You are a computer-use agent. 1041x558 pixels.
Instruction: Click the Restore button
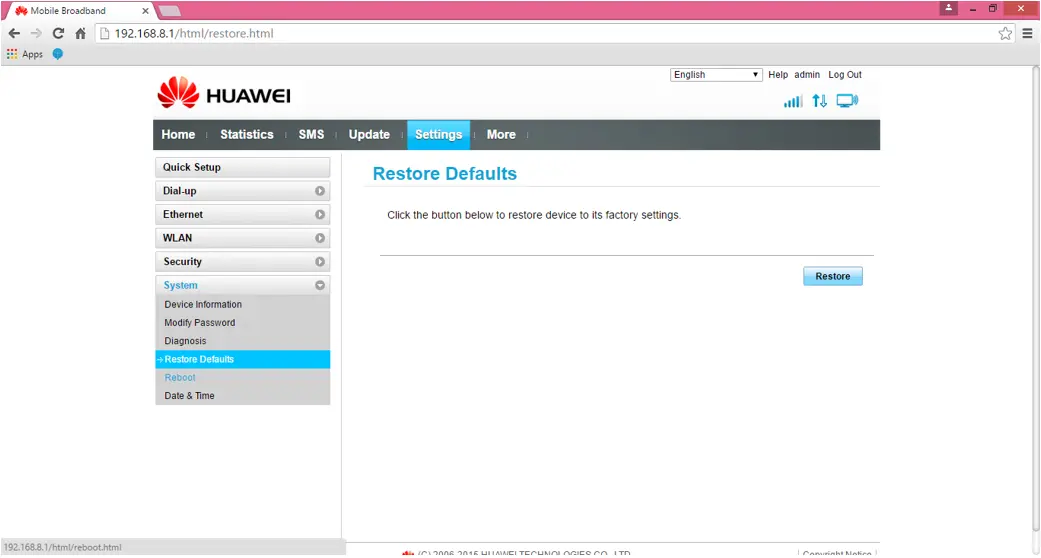(833, 276)
